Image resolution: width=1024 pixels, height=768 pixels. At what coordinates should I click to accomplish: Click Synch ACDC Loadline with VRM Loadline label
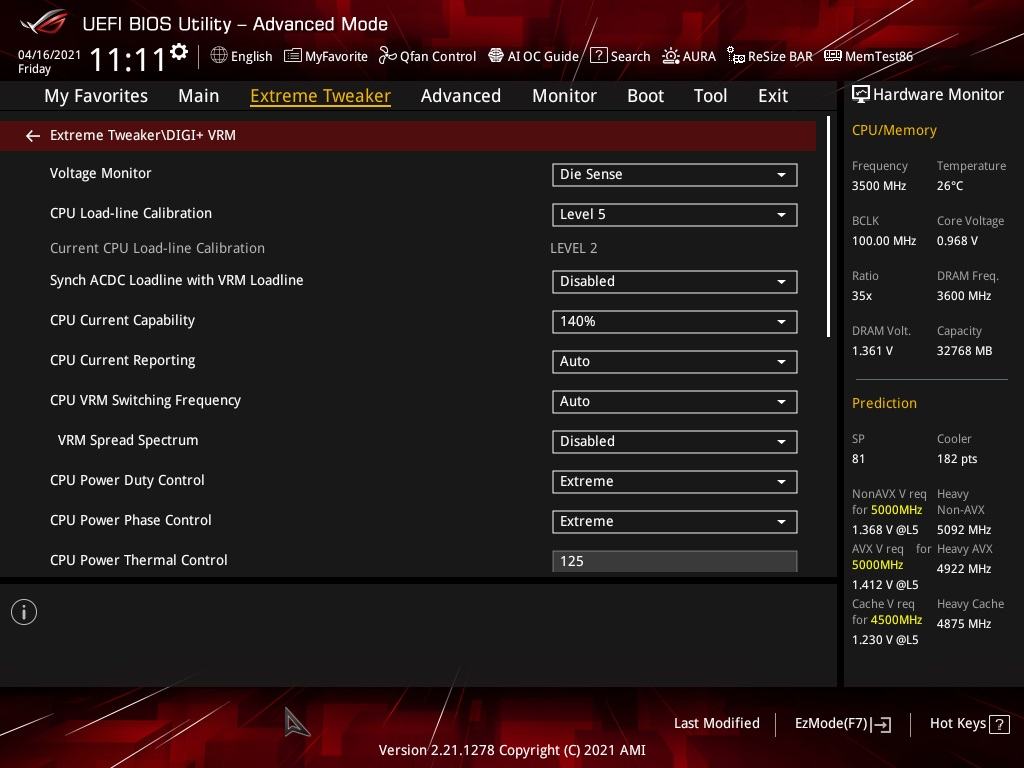(176, 280)
